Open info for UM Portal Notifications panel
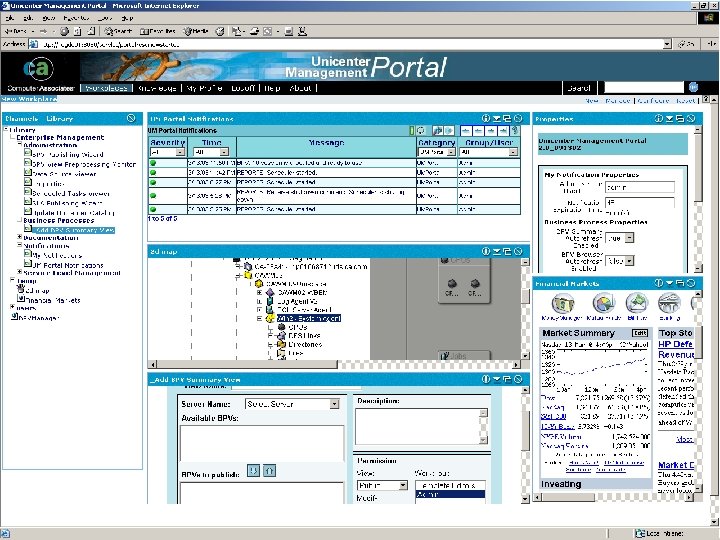This screenshot has height=540, width=720. 486,118
